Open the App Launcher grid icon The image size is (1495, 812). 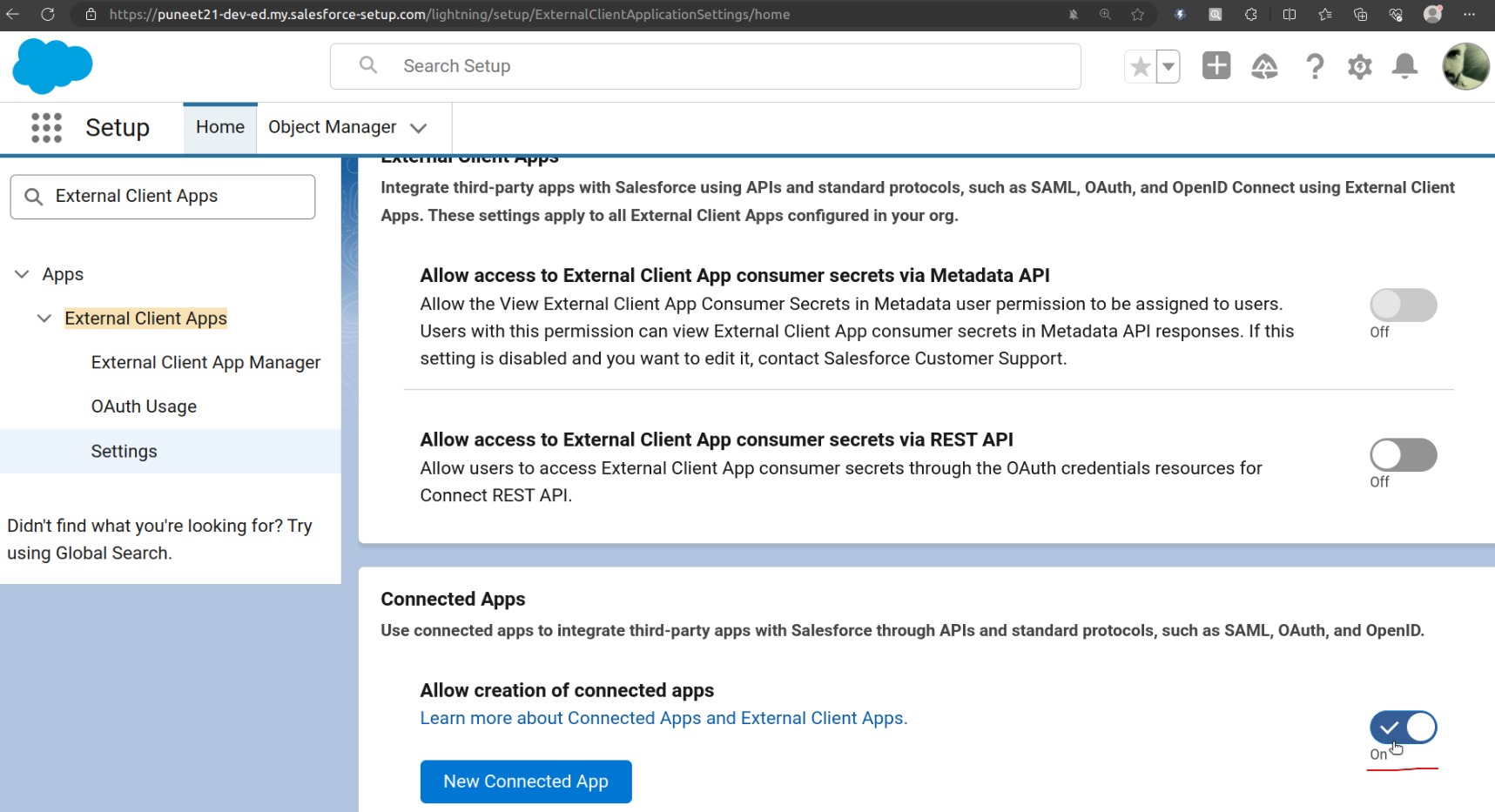(x=46, y=128)
